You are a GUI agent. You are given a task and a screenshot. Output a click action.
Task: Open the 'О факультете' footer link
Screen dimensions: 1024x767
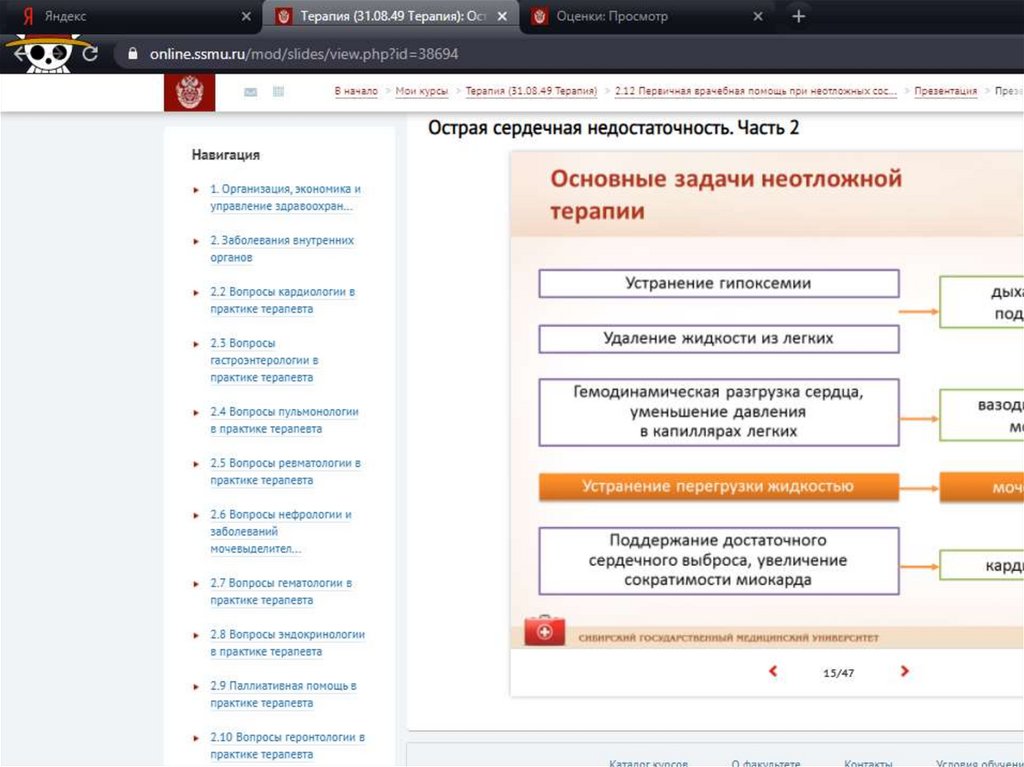(x=765, y=762)
